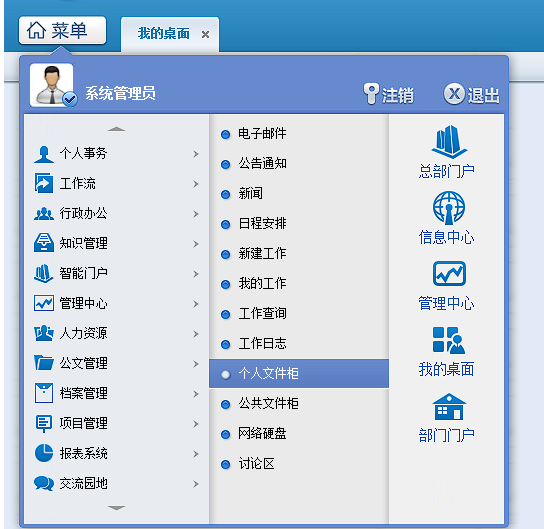544x529 pixels.
Task: Expand the 个人事务 submenu arrow
Action: click(x=196, y=154)
